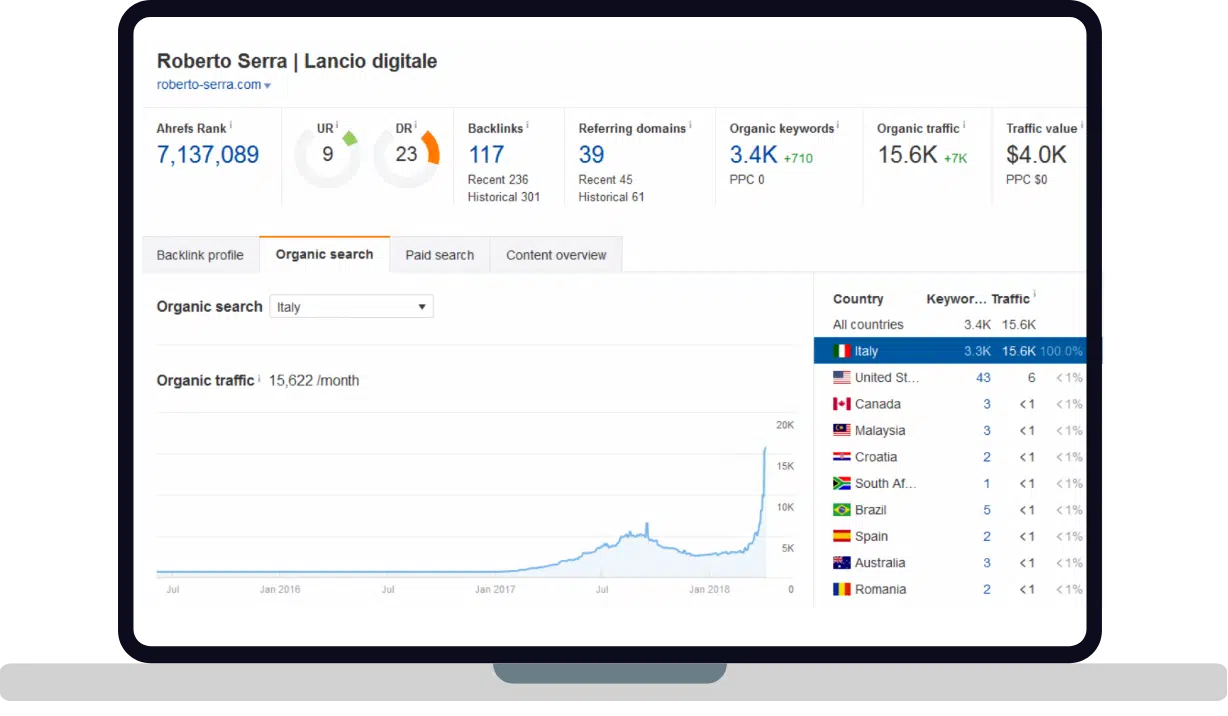
Task: Select the Italy row in country table
Action: pos(950,351)
